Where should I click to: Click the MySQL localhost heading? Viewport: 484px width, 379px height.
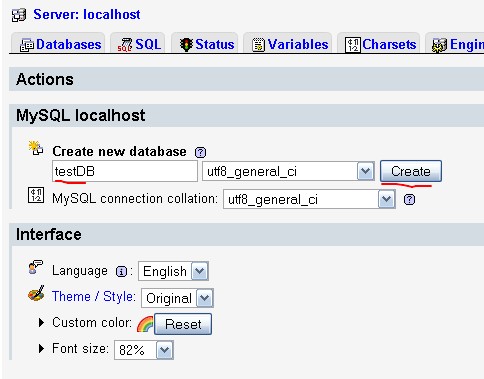point(81,115)
